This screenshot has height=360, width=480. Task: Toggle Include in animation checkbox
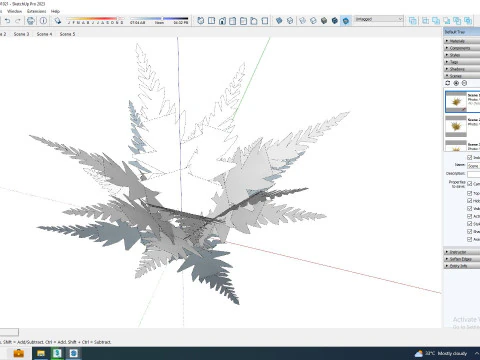tap(470, 157)
